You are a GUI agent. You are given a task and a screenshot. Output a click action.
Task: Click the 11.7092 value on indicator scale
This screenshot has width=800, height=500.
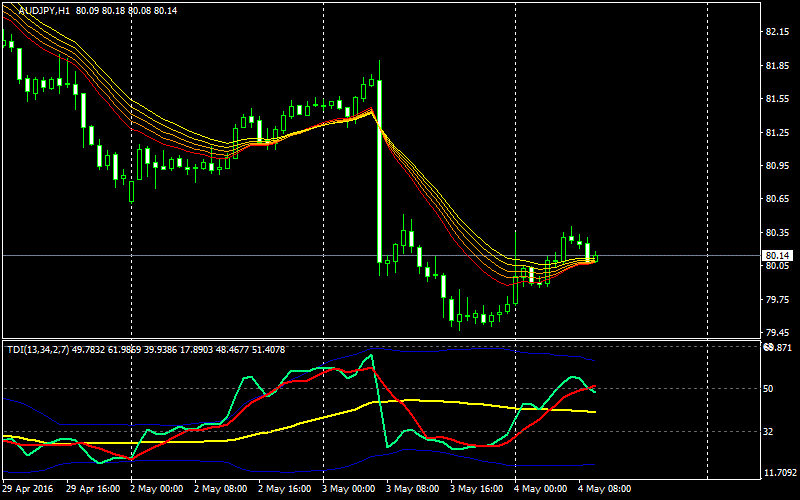[x=779, y=473]
